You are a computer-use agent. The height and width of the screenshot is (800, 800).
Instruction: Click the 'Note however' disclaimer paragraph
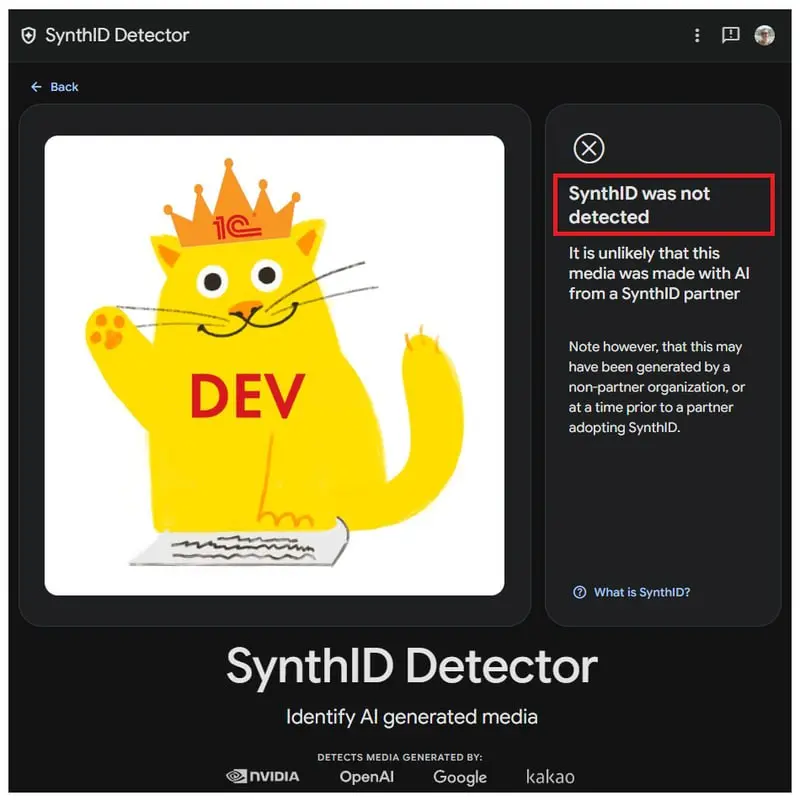pyautogui.click(x=657, y=387)
